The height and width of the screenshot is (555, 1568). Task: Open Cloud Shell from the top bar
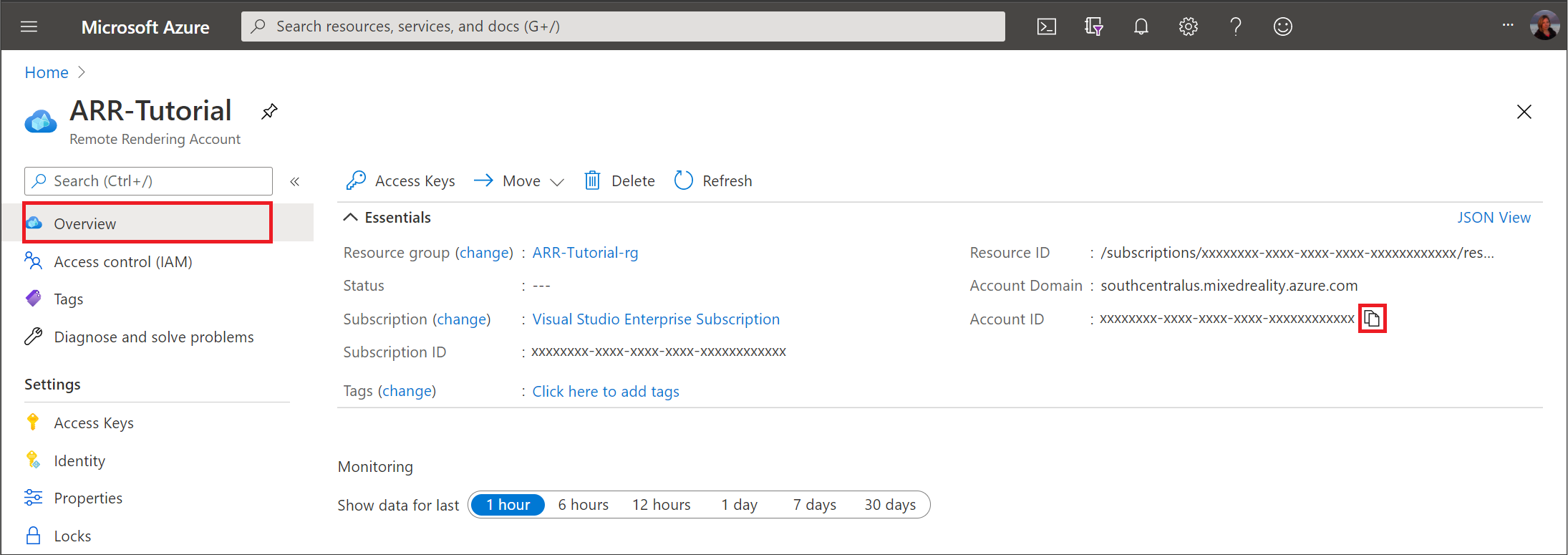click(1046, 26)
